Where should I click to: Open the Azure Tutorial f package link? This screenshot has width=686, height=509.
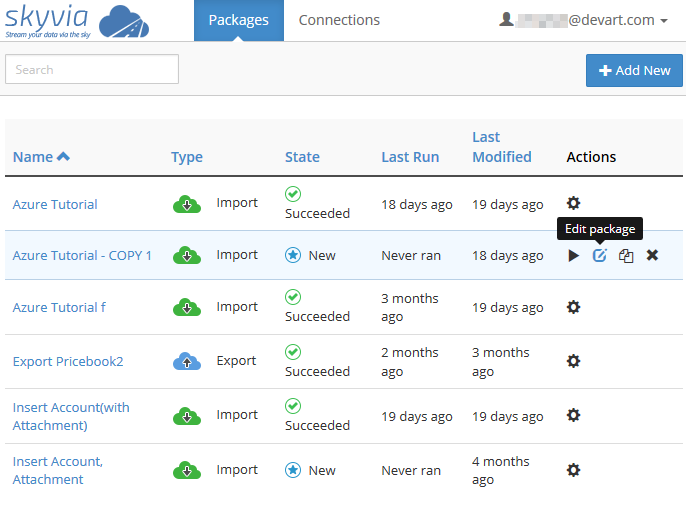click(x=59, y=307)
